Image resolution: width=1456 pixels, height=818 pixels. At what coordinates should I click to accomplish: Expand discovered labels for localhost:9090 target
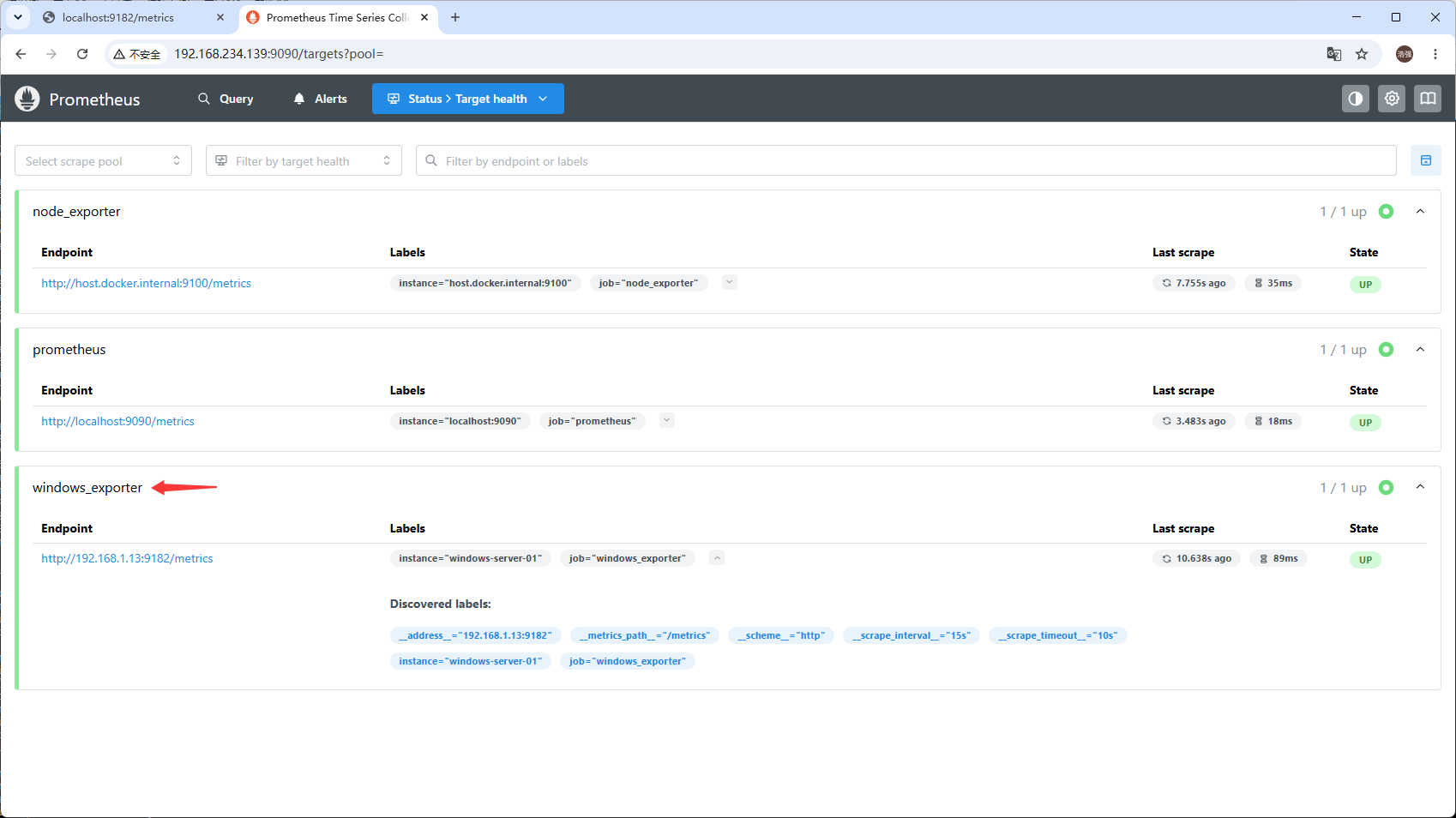667,420
